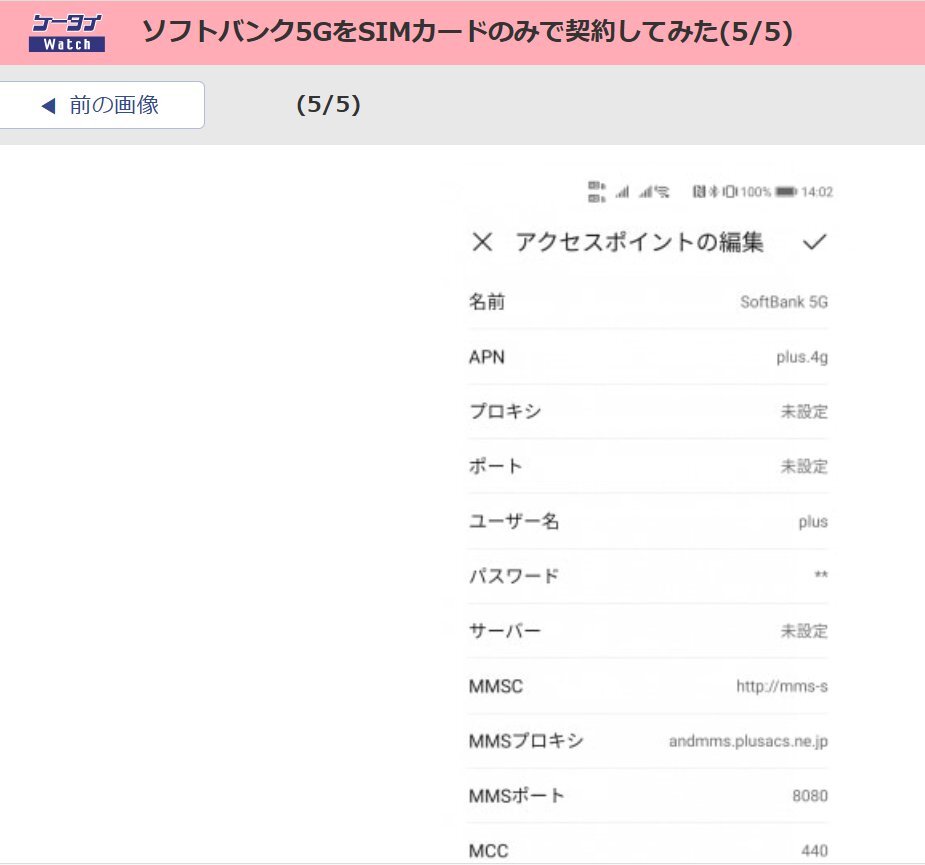
Task: Select the パスワード field
Action: [x=648, y=577]
